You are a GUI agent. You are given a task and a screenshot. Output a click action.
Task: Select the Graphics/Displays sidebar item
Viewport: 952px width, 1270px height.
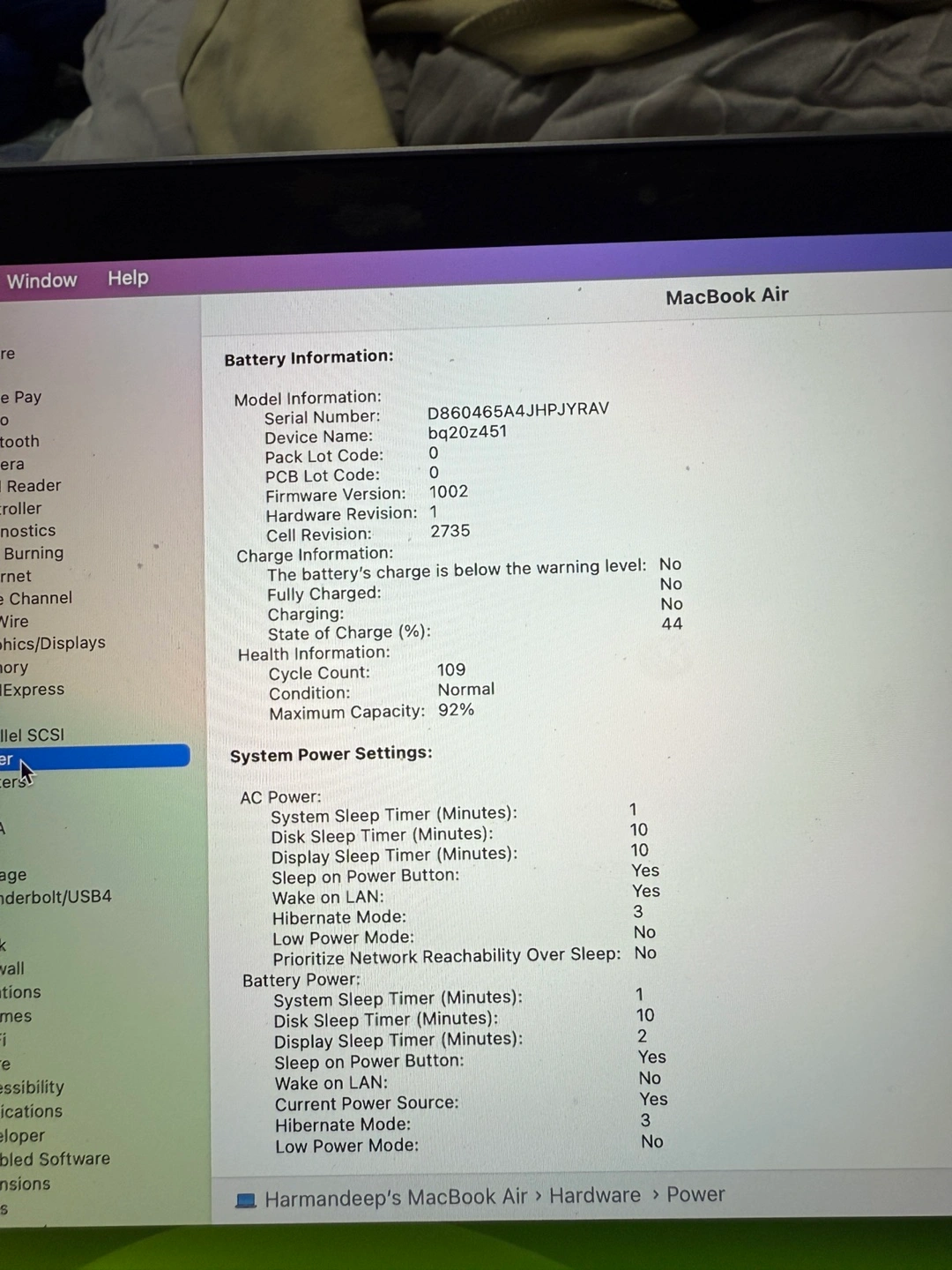[x=53, y=644]
